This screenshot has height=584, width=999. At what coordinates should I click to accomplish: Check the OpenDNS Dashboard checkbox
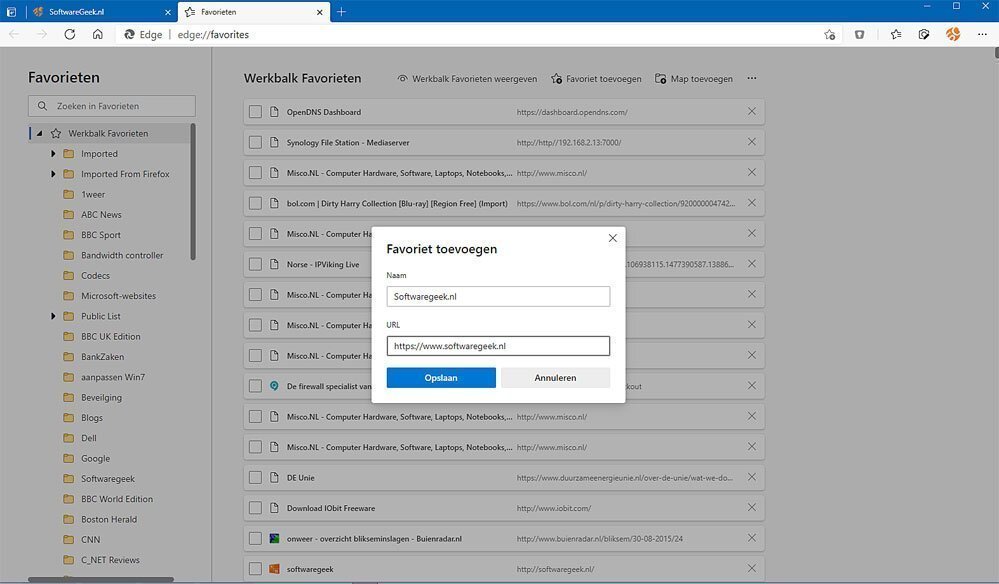[255, 111]
